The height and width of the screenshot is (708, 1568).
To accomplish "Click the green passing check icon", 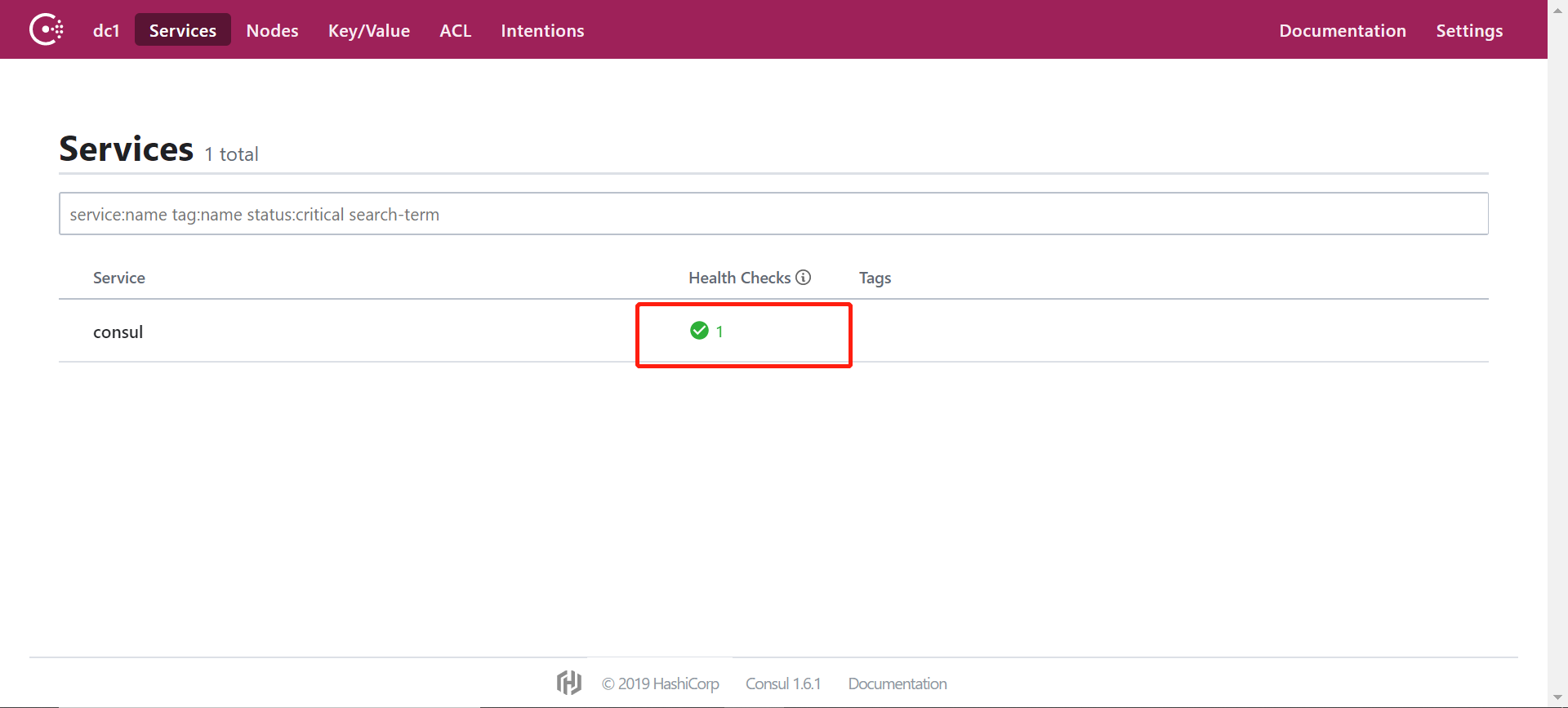I will (x=699, y=331).
